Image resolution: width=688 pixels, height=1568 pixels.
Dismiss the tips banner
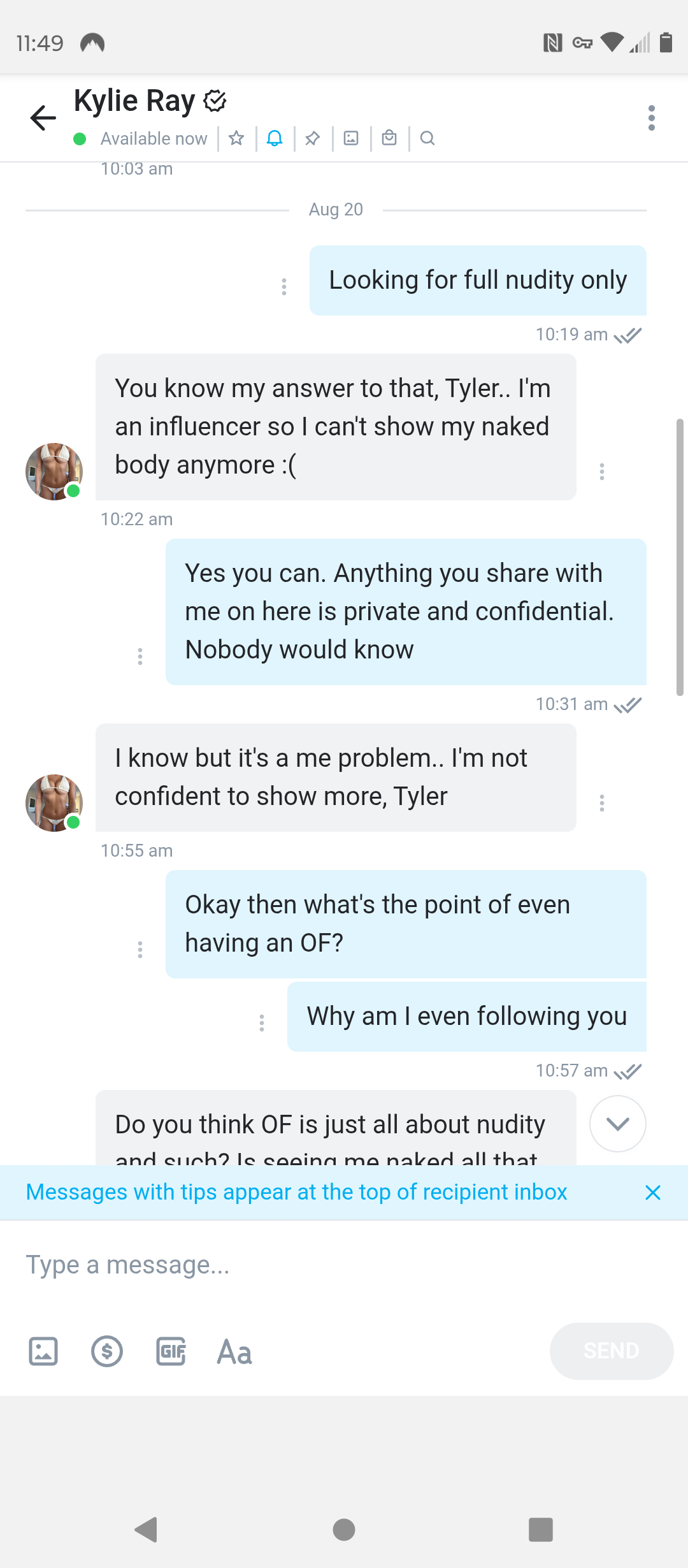653,1193
